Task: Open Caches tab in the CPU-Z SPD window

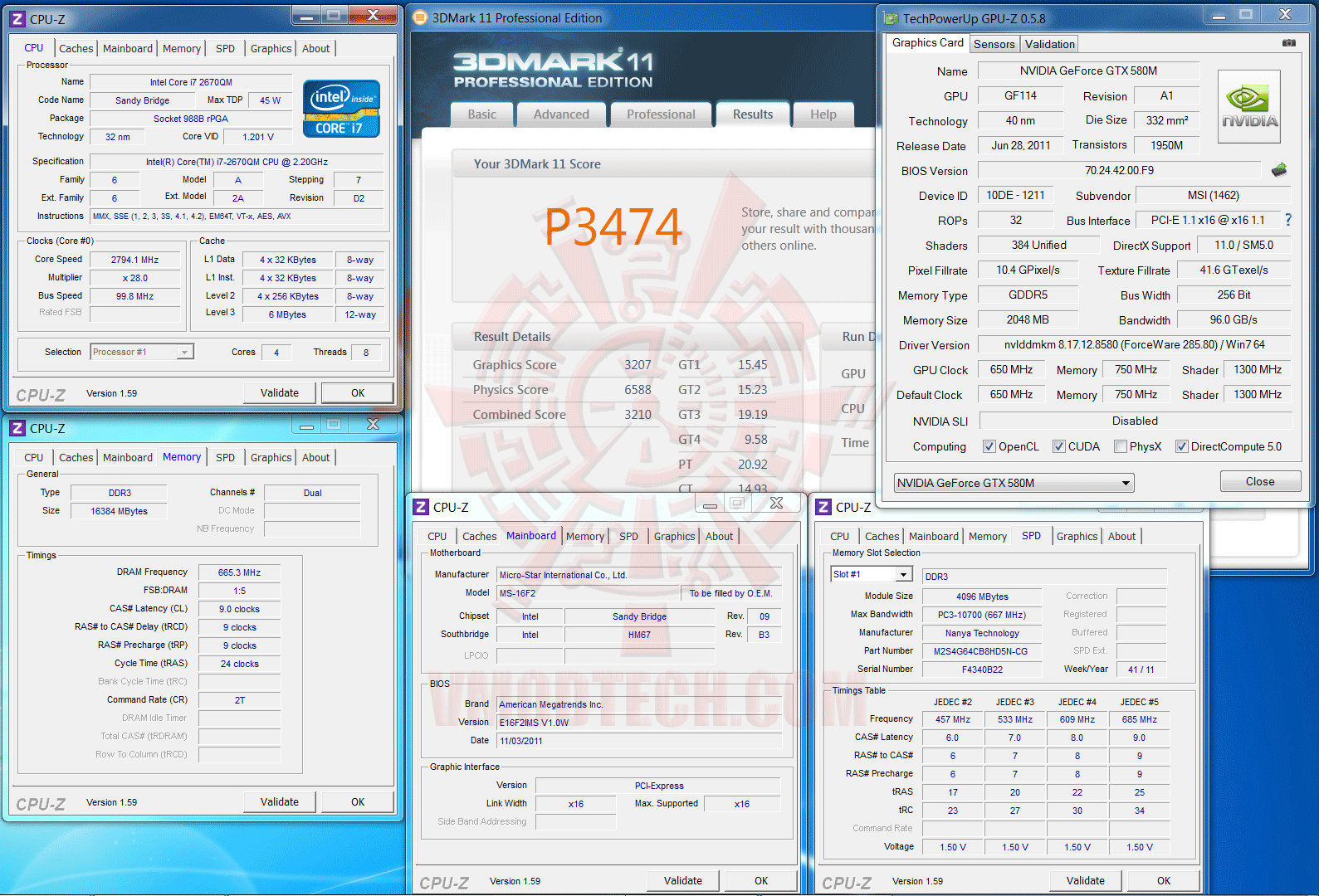Action: (882, 537)
